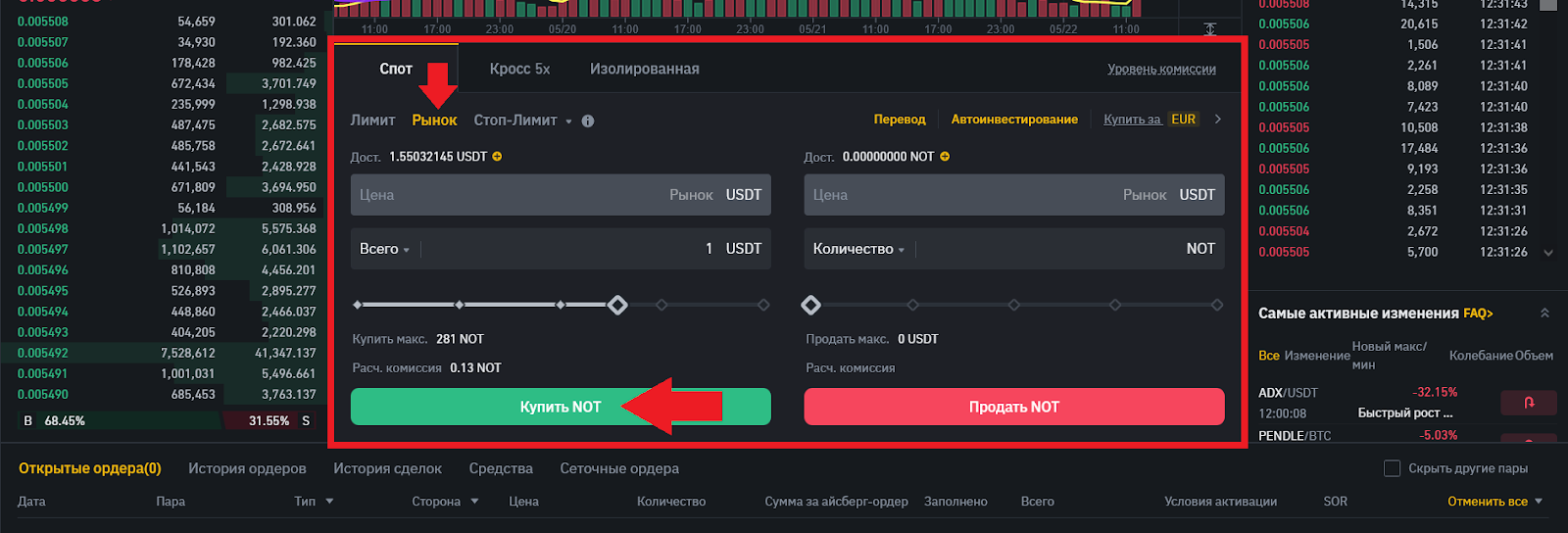Collapse the Самые активные изменения panel
Screen dimensions: 1568x533
(x=1544, y=314)
